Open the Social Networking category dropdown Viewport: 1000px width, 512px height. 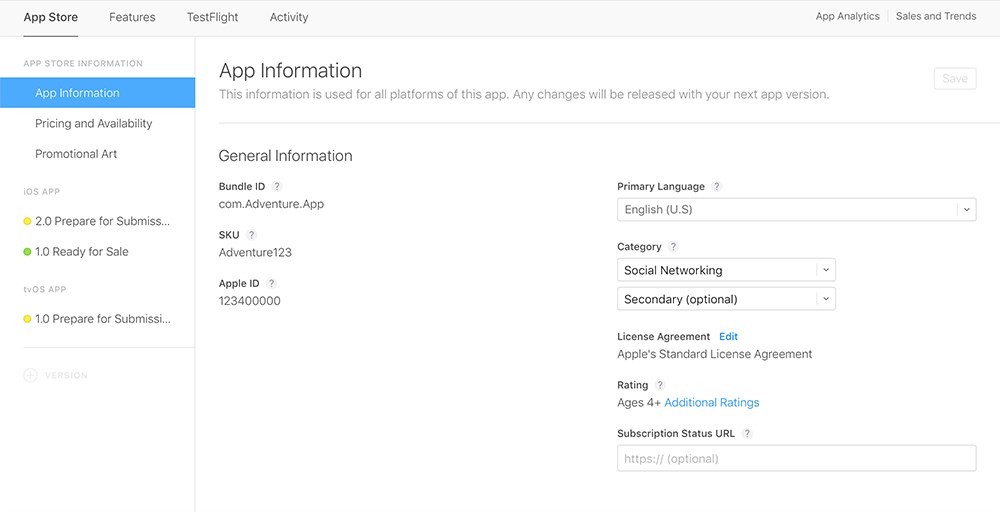[x=726, y=270]
